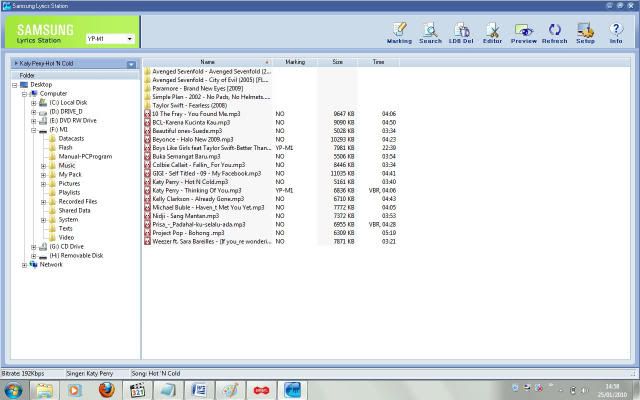Click the folder icon of Avenged Sevenfold - City of Evil
This screenshot has width=640, height=400.
(147, 80)
